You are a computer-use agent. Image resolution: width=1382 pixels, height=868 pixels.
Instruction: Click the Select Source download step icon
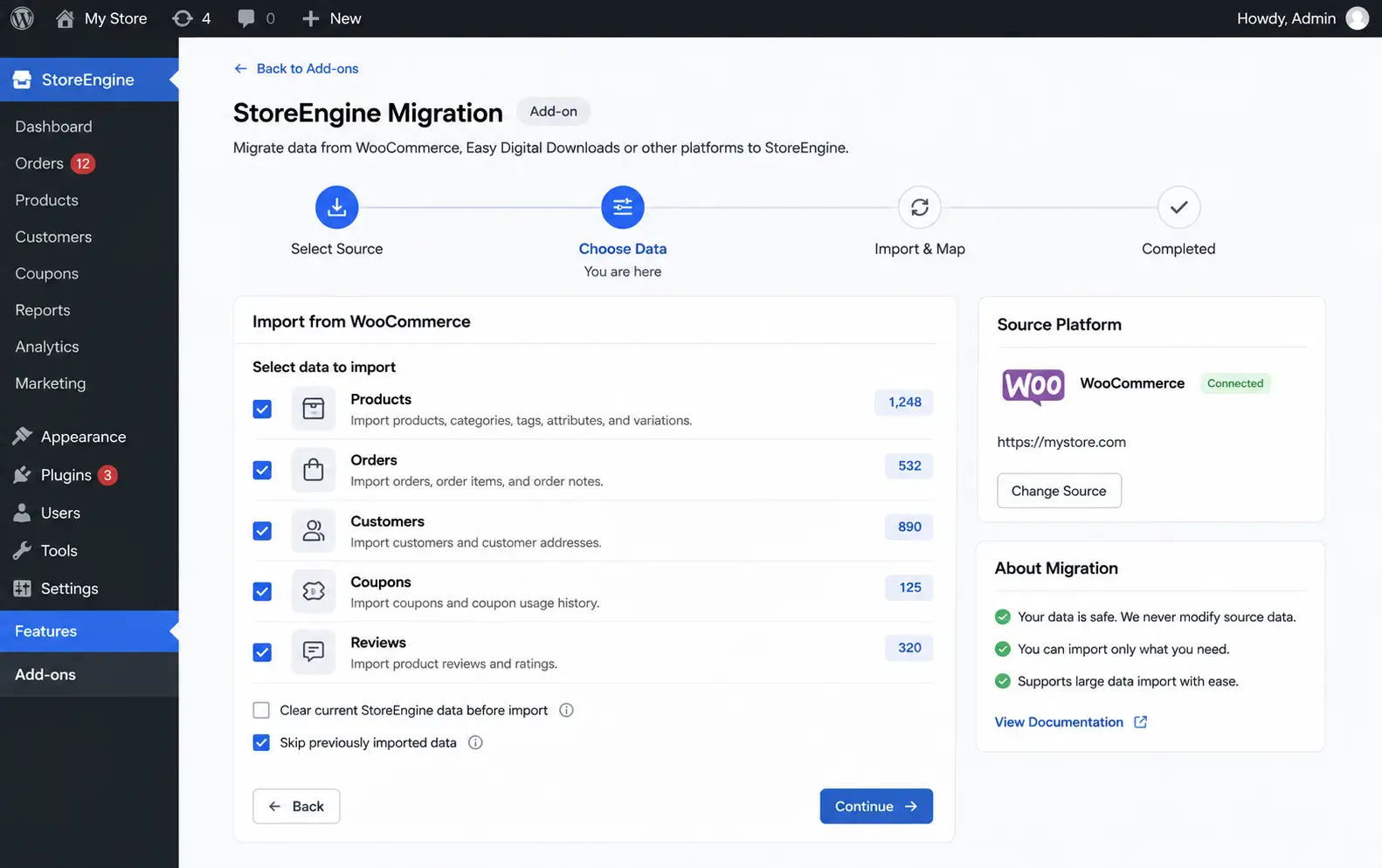pyautogui.click(x=336, y=207)
